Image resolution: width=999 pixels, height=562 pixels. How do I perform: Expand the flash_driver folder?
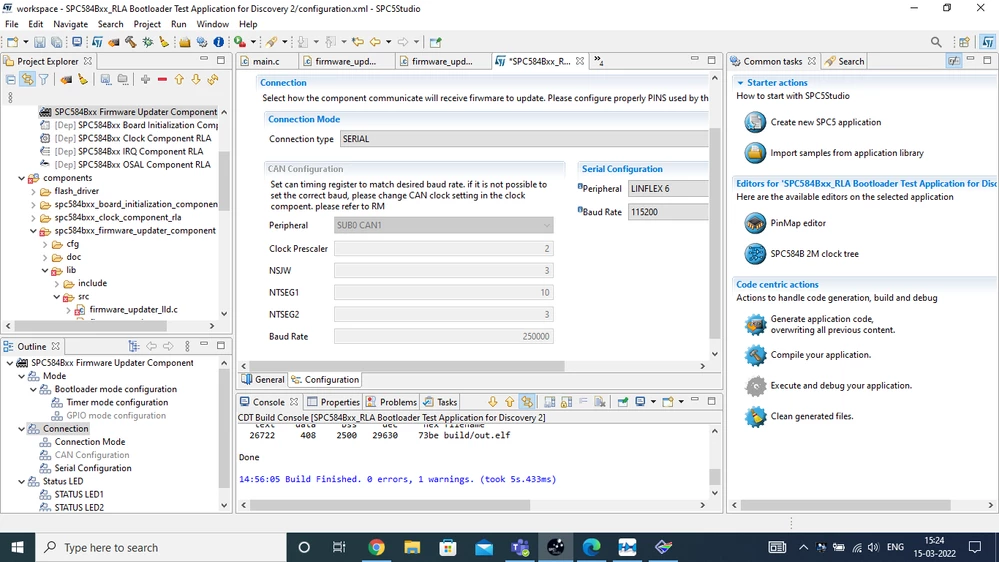pyautogui.click(x=33, y=191)
